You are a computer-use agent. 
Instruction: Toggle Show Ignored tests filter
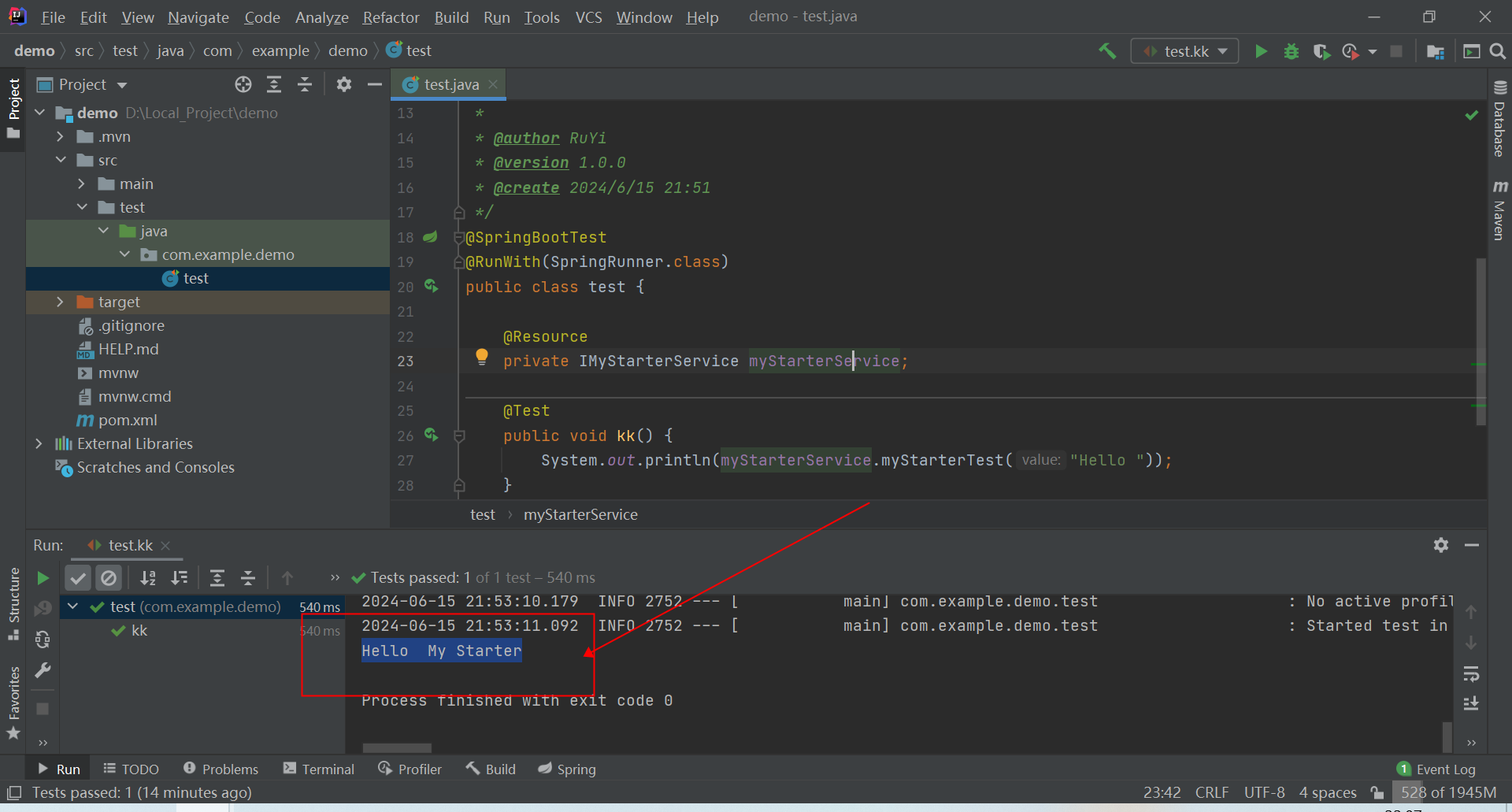click(109, 577)
